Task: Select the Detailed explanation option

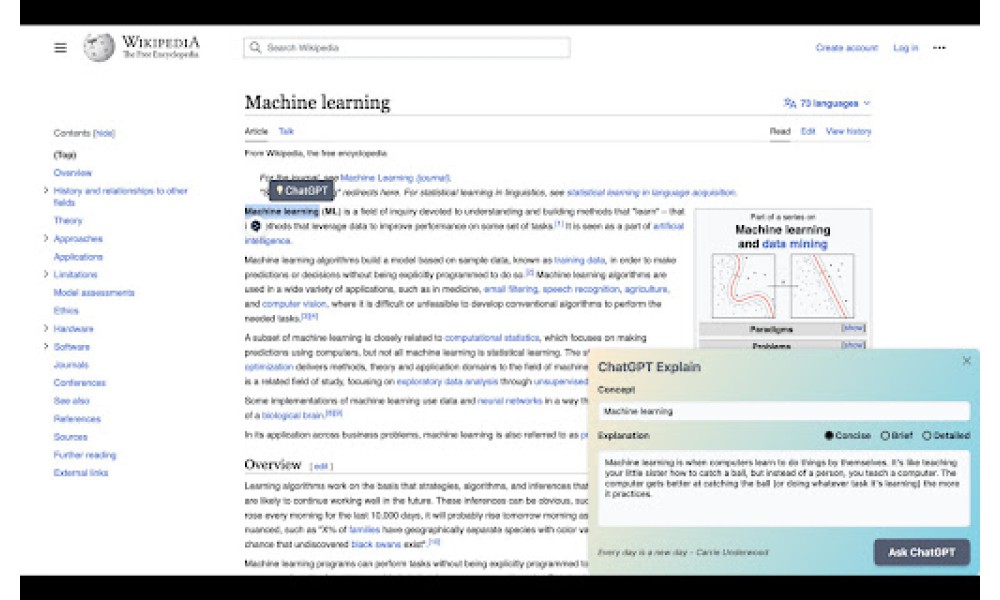Action: (x=946, y=435)
